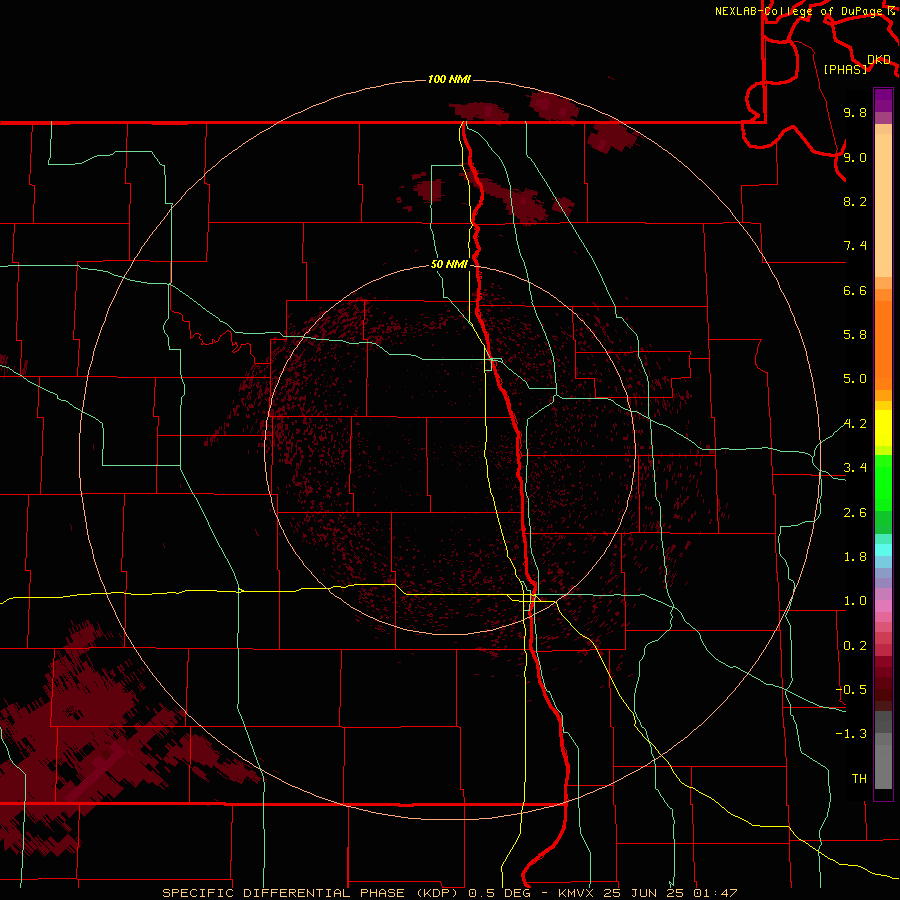Click the 0.2 scale value
Screen dimensions: 900x900
(855, 646)
